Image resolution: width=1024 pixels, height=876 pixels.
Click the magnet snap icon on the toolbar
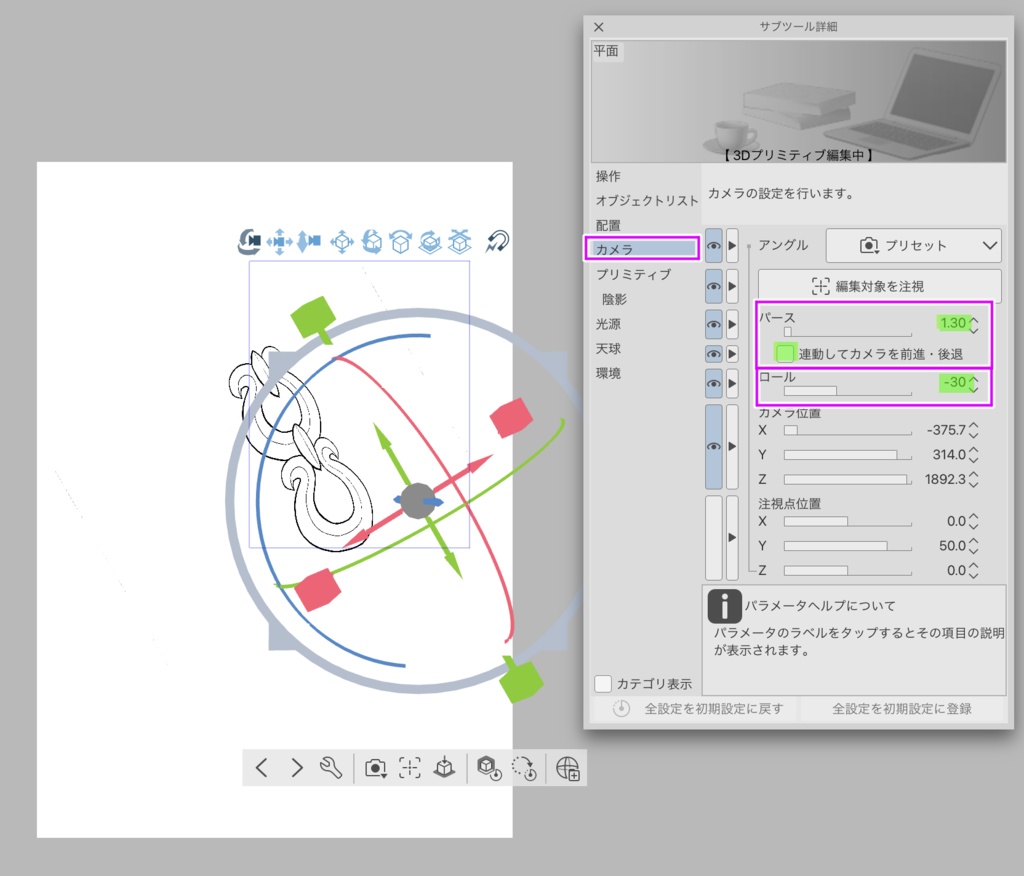pyautogui.click(x=494, y=241)
